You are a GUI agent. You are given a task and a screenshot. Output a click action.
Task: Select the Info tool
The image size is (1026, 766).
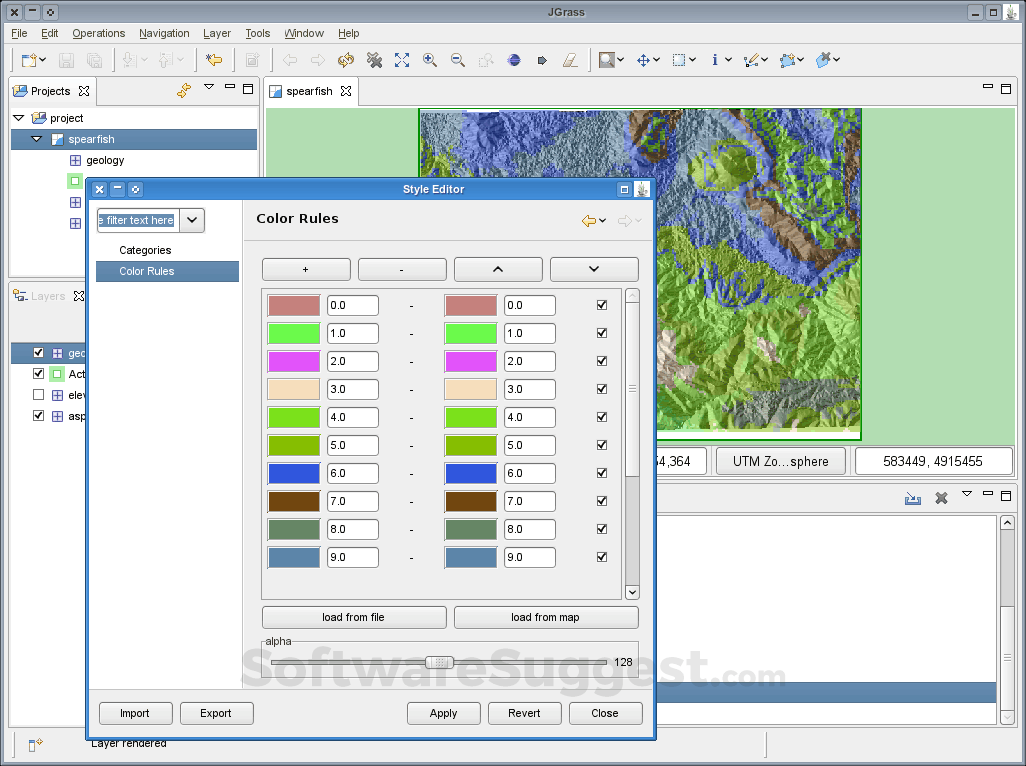(717, 60)
